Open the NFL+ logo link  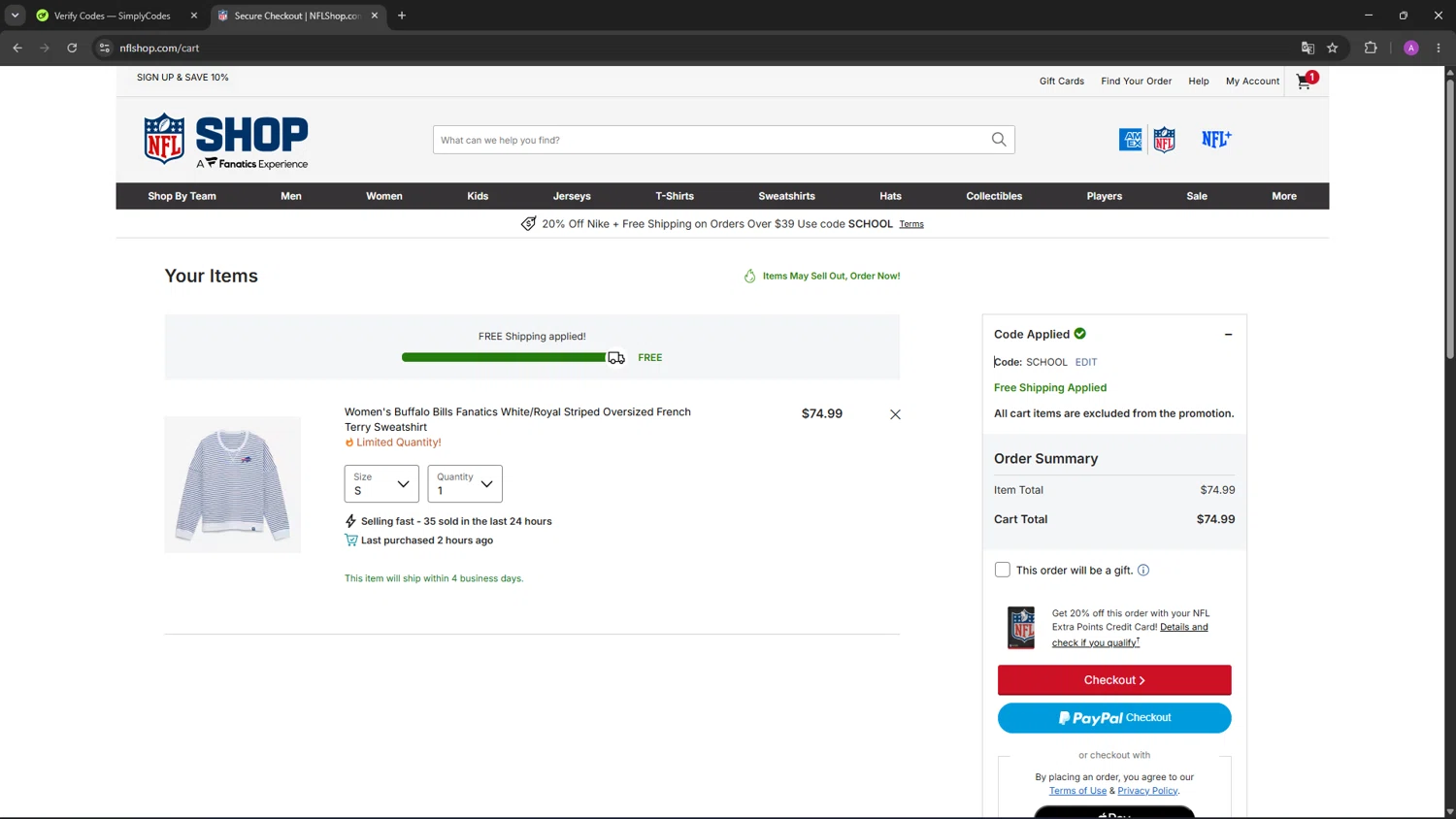point(1216,140)
